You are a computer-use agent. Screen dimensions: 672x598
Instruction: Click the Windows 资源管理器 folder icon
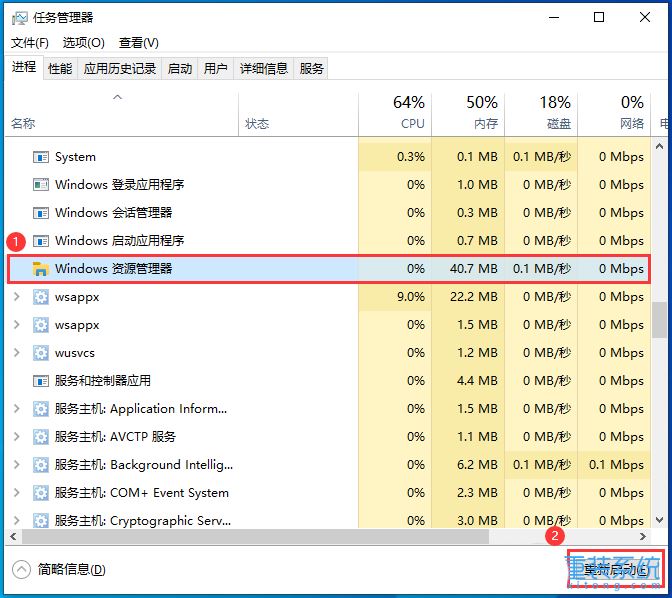point(41,269)
